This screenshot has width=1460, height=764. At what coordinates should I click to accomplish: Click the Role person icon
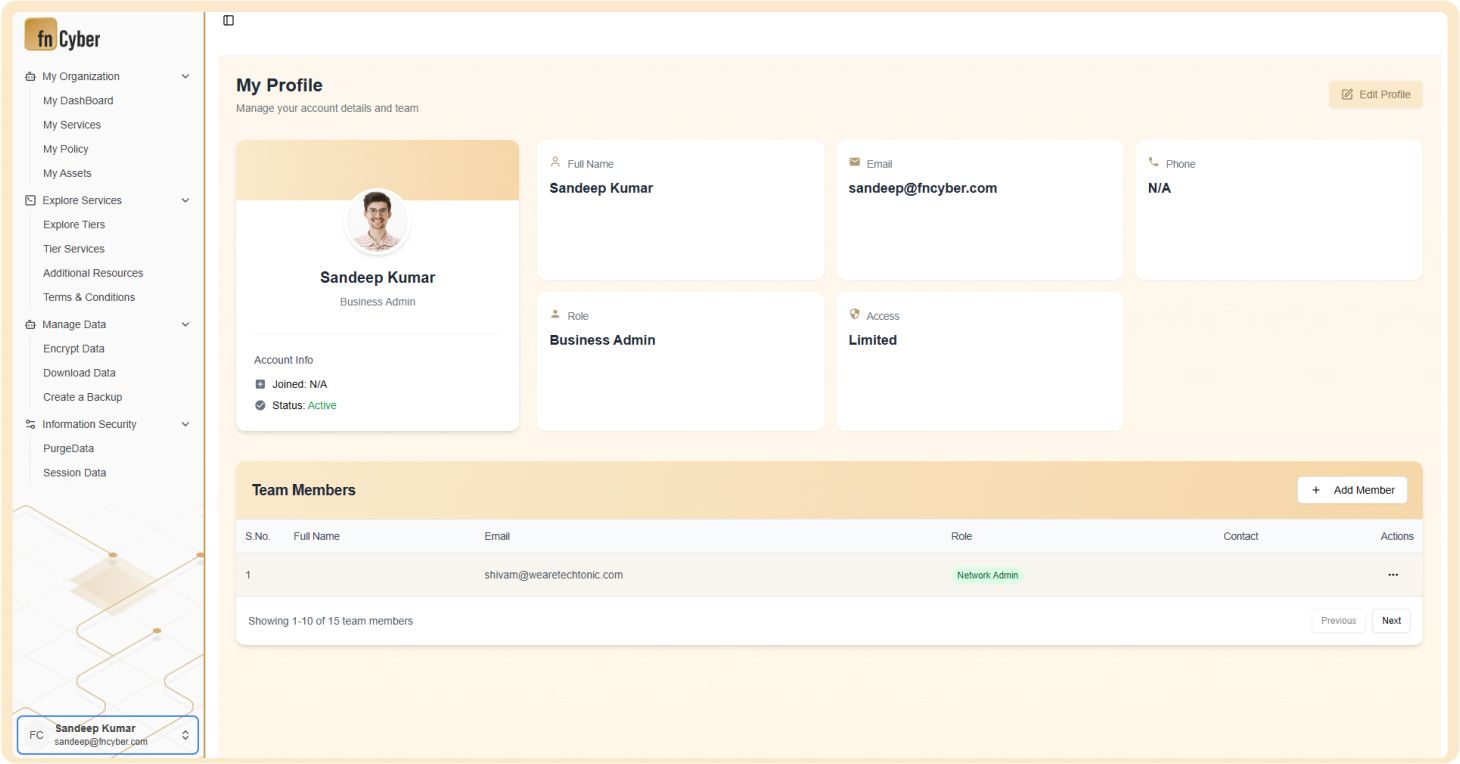555,313
